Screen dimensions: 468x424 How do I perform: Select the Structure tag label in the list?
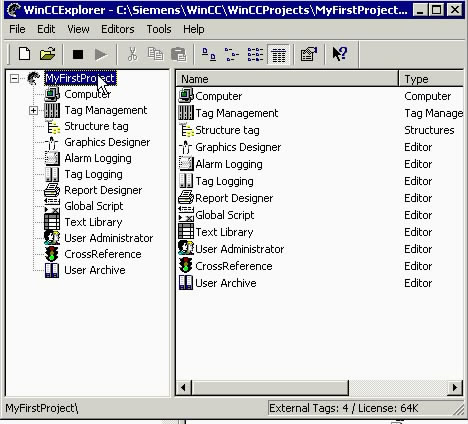(227, 130)
